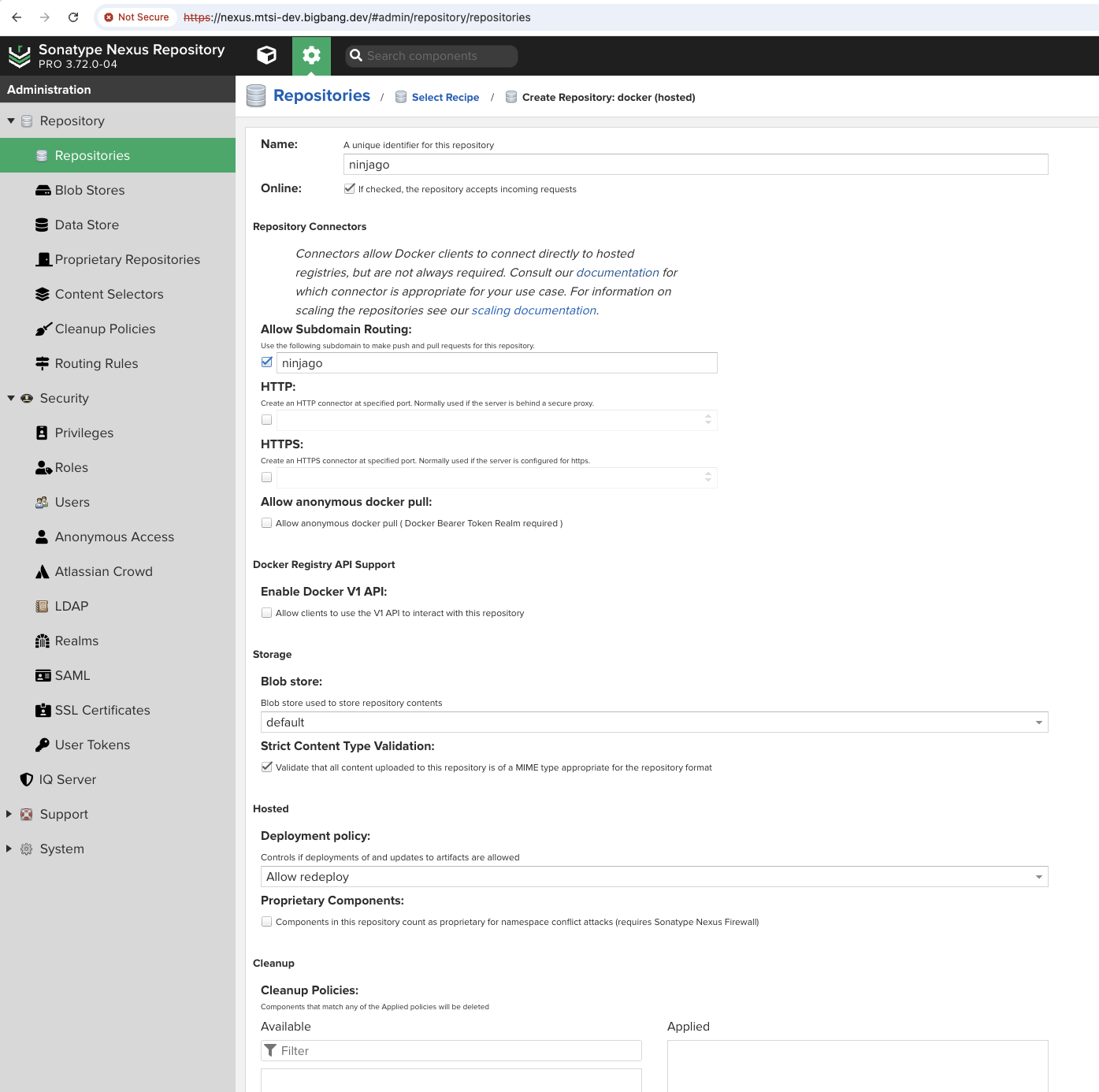
Task: Click the LDAP book icon
Action: (42, 607)
